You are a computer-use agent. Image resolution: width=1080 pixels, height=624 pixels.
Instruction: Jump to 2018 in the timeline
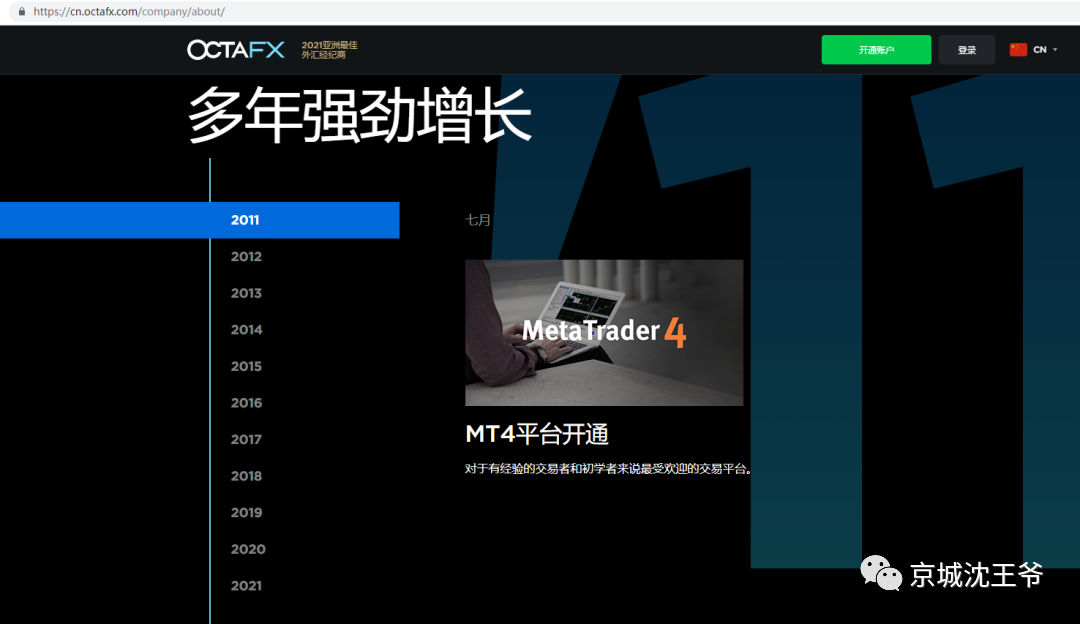(x=246, y=475)
